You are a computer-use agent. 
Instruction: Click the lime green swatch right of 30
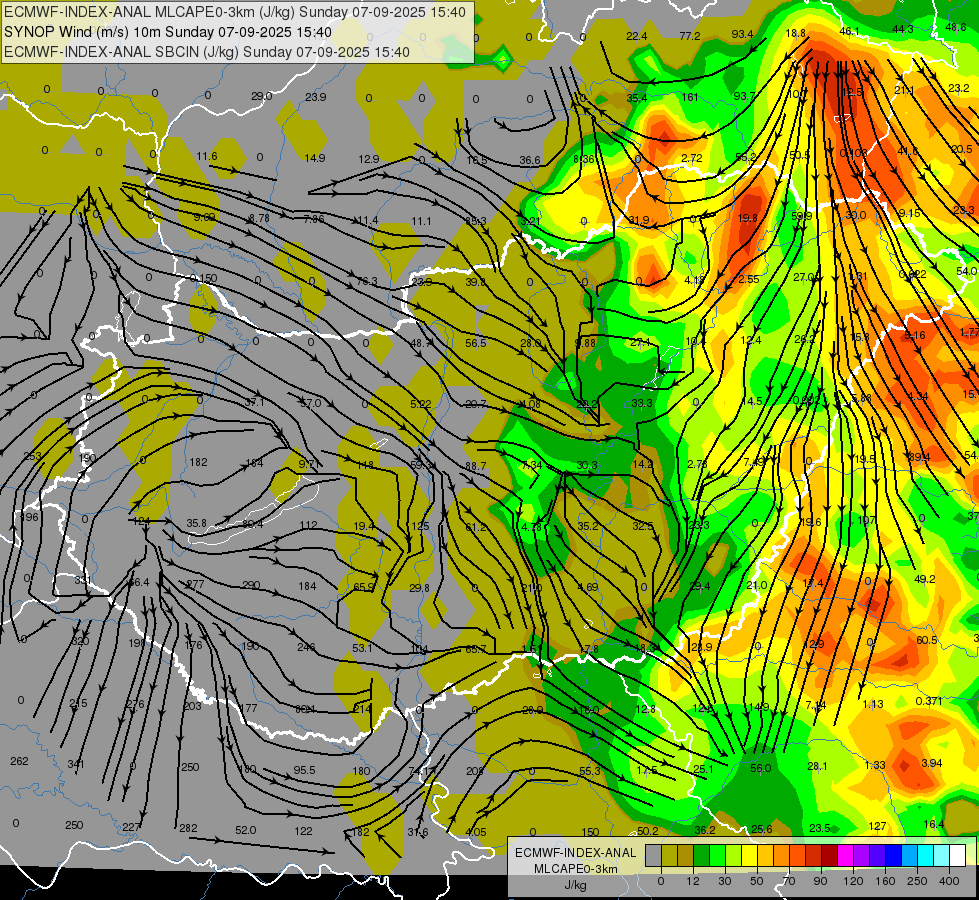tap(734, 856)
